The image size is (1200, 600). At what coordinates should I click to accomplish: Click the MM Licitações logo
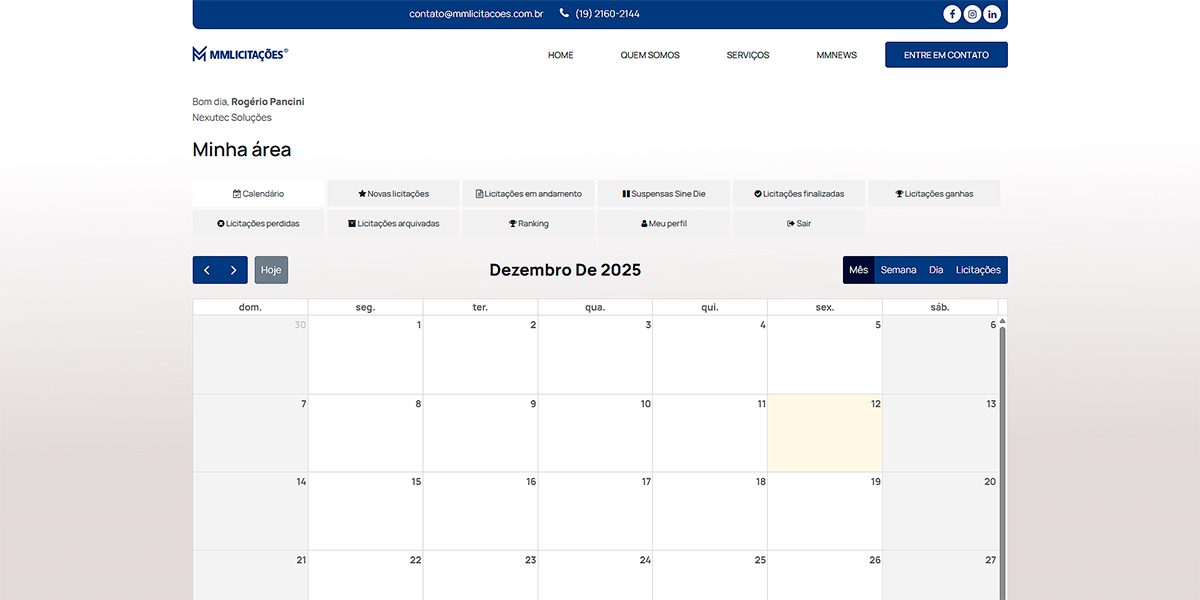click(x=240, y=54)
